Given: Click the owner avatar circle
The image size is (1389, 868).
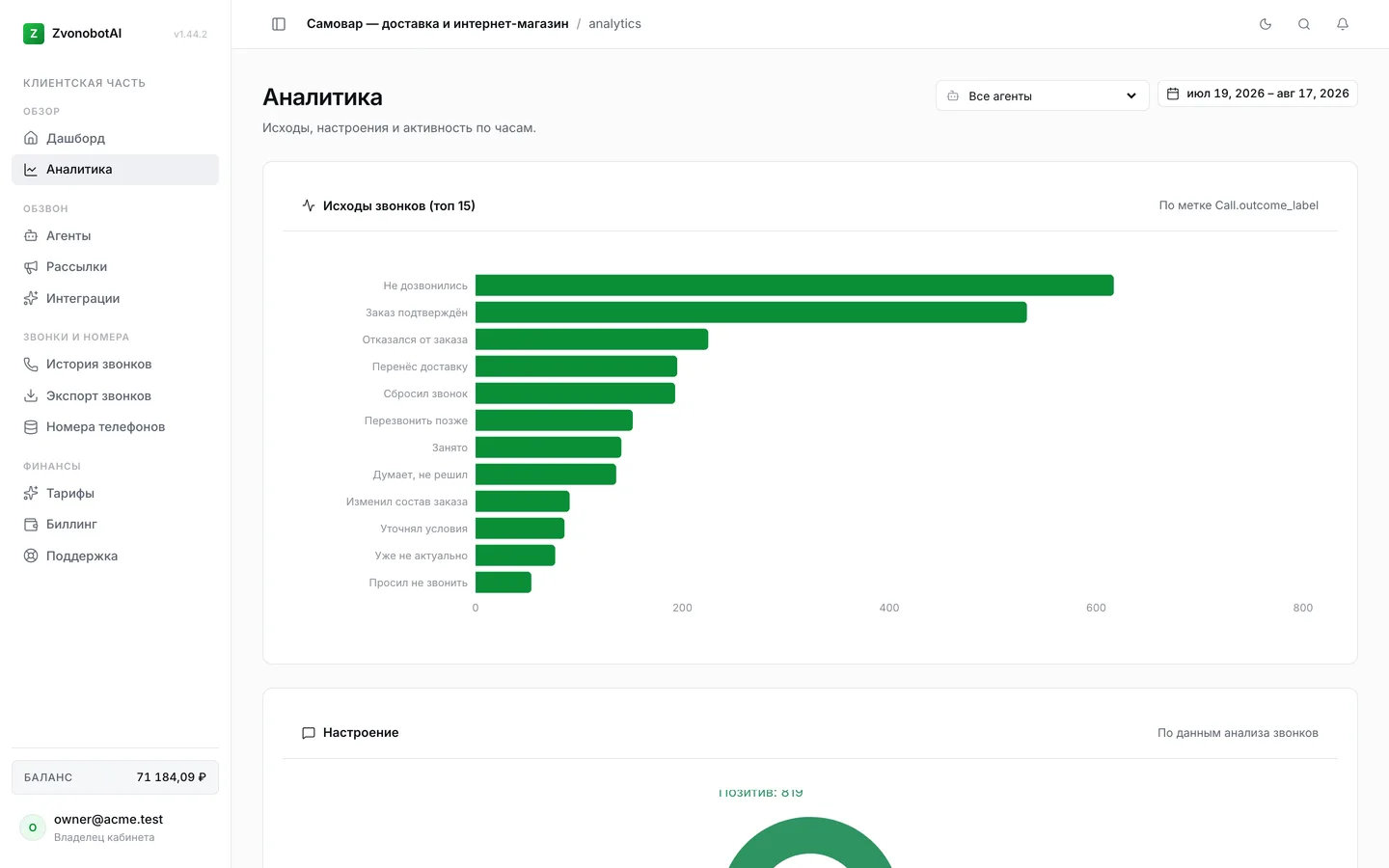Looking at the screenshot, I should (33, 827).
